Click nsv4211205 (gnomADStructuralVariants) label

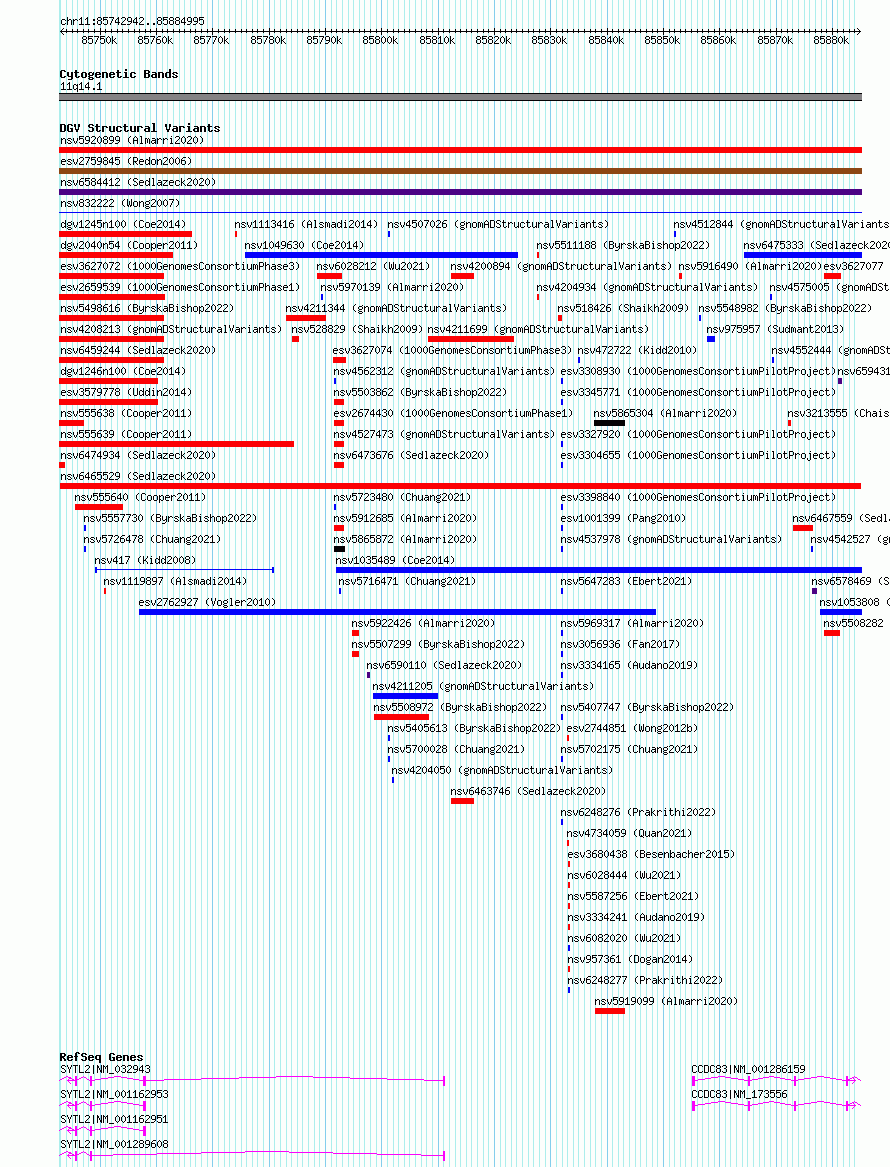[x=483, y=686]
